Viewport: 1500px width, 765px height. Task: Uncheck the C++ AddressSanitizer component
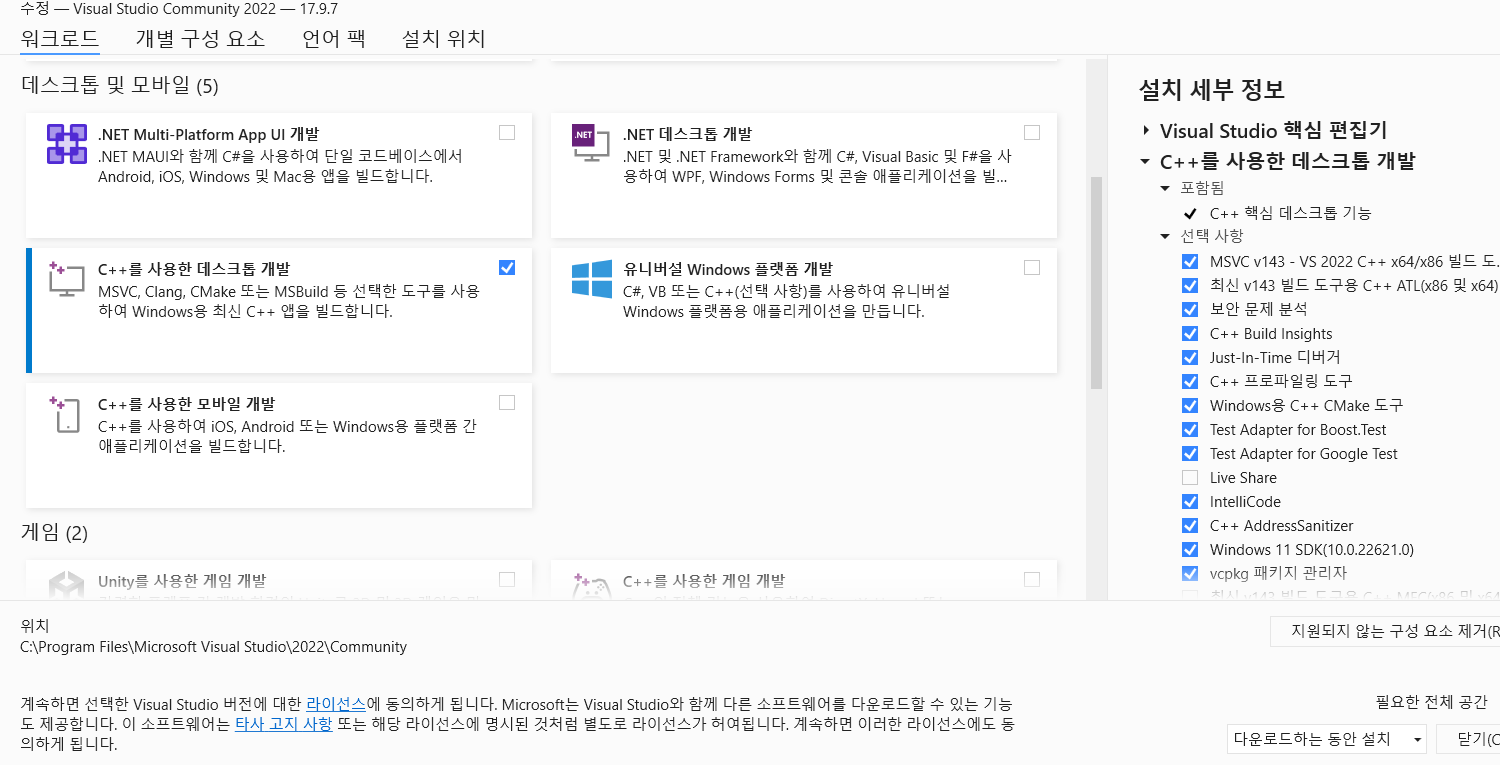click(x=1190, y=525)
